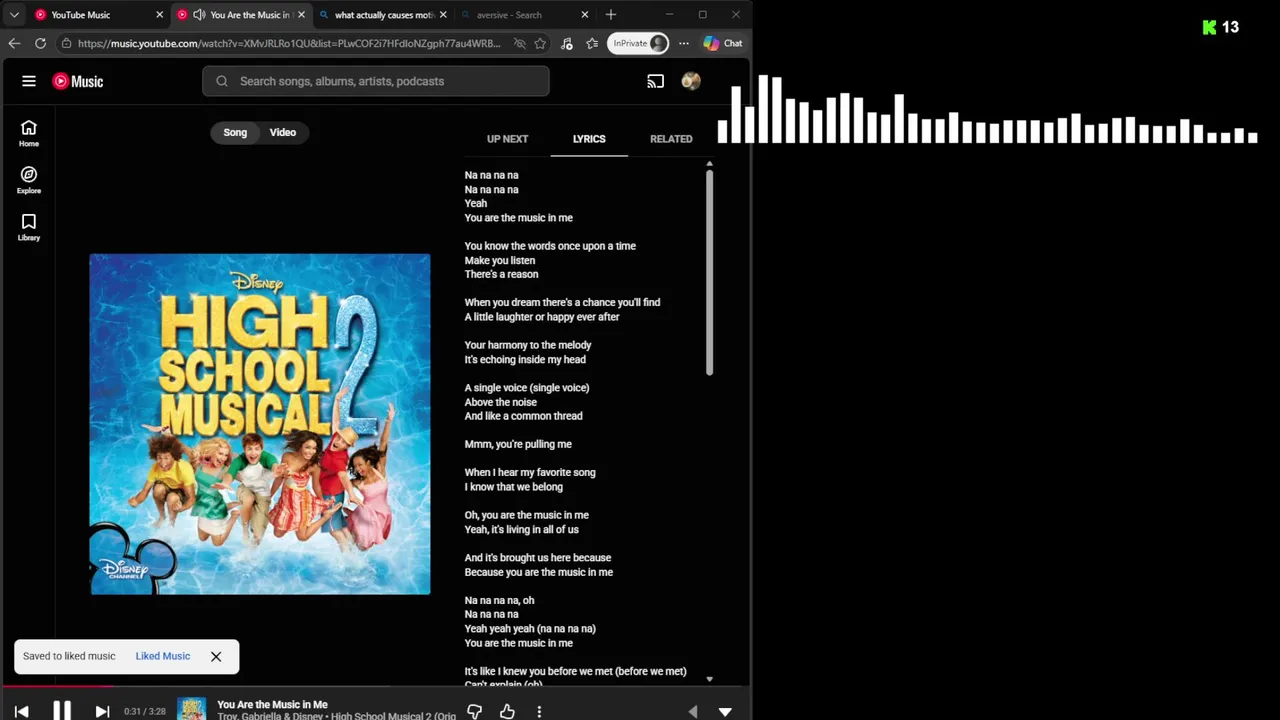Switch to the 'what actually causes' search tab
1280x720 pixels.
click(382, 15)
